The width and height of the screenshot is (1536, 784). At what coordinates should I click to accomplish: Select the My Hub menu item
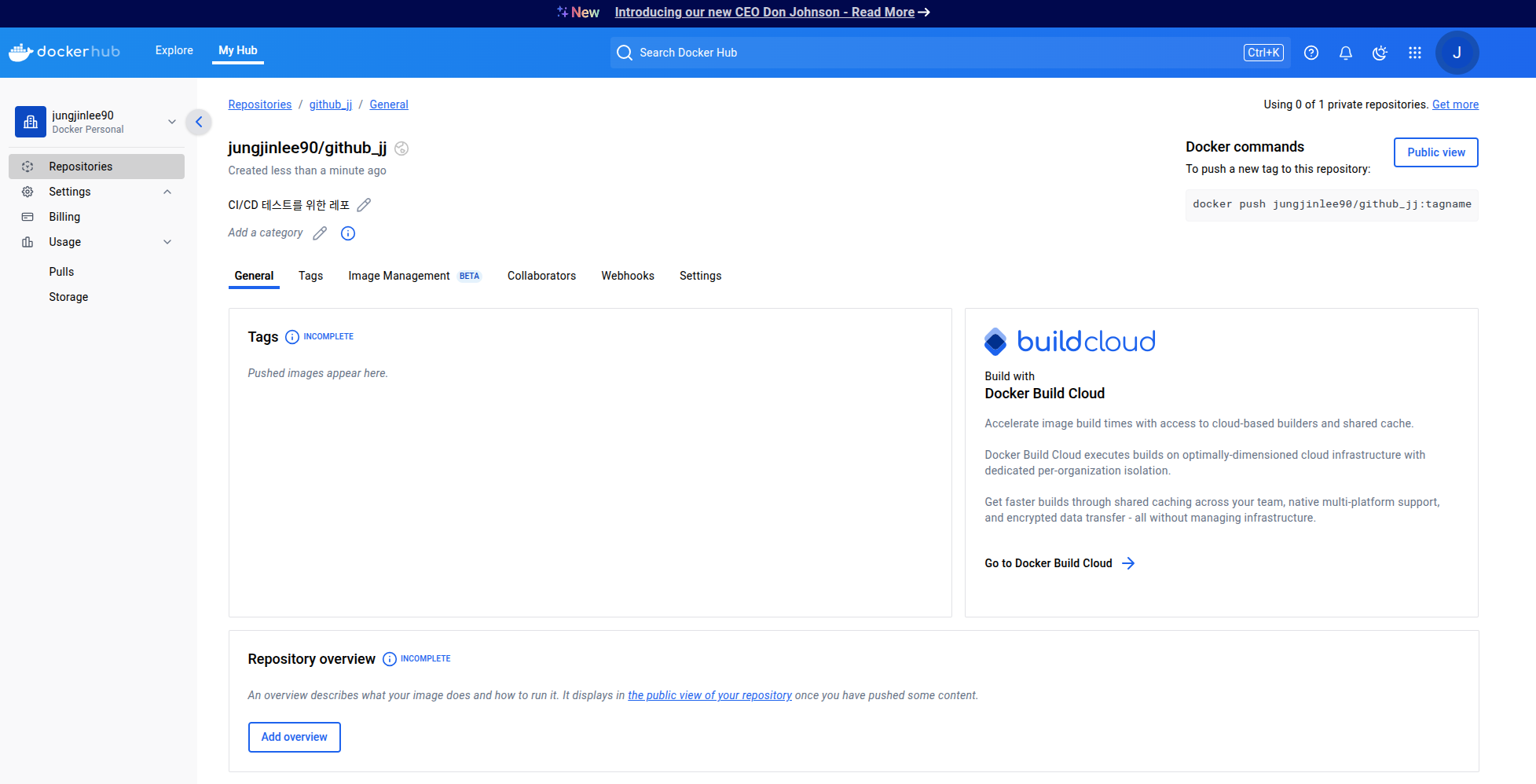coord(238,50)
